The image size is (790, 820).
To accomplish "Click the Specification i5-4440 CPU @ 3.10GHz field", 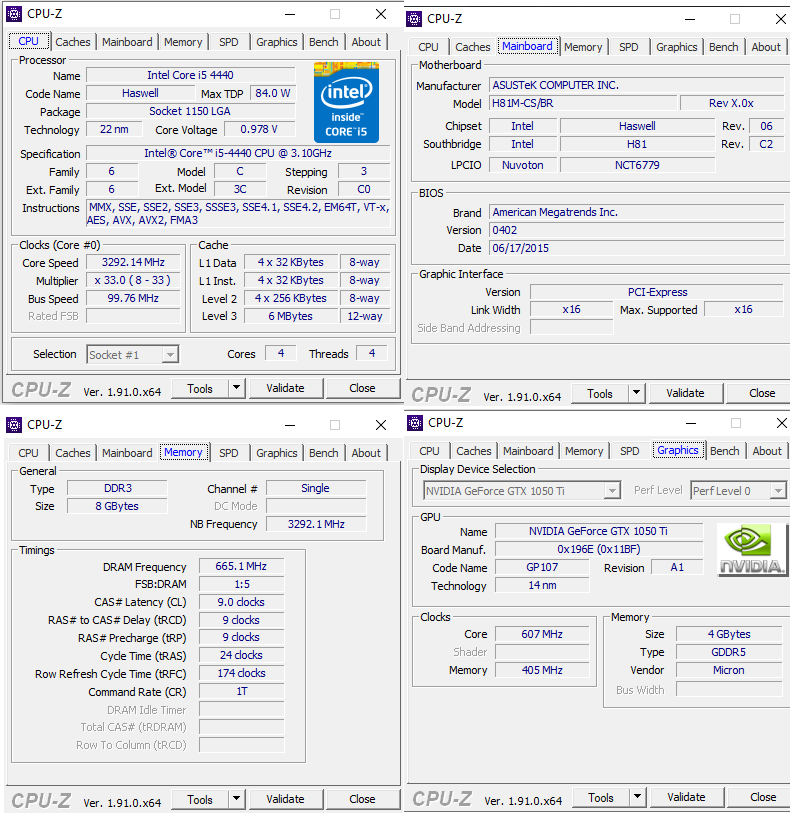I will click(238, 153).
